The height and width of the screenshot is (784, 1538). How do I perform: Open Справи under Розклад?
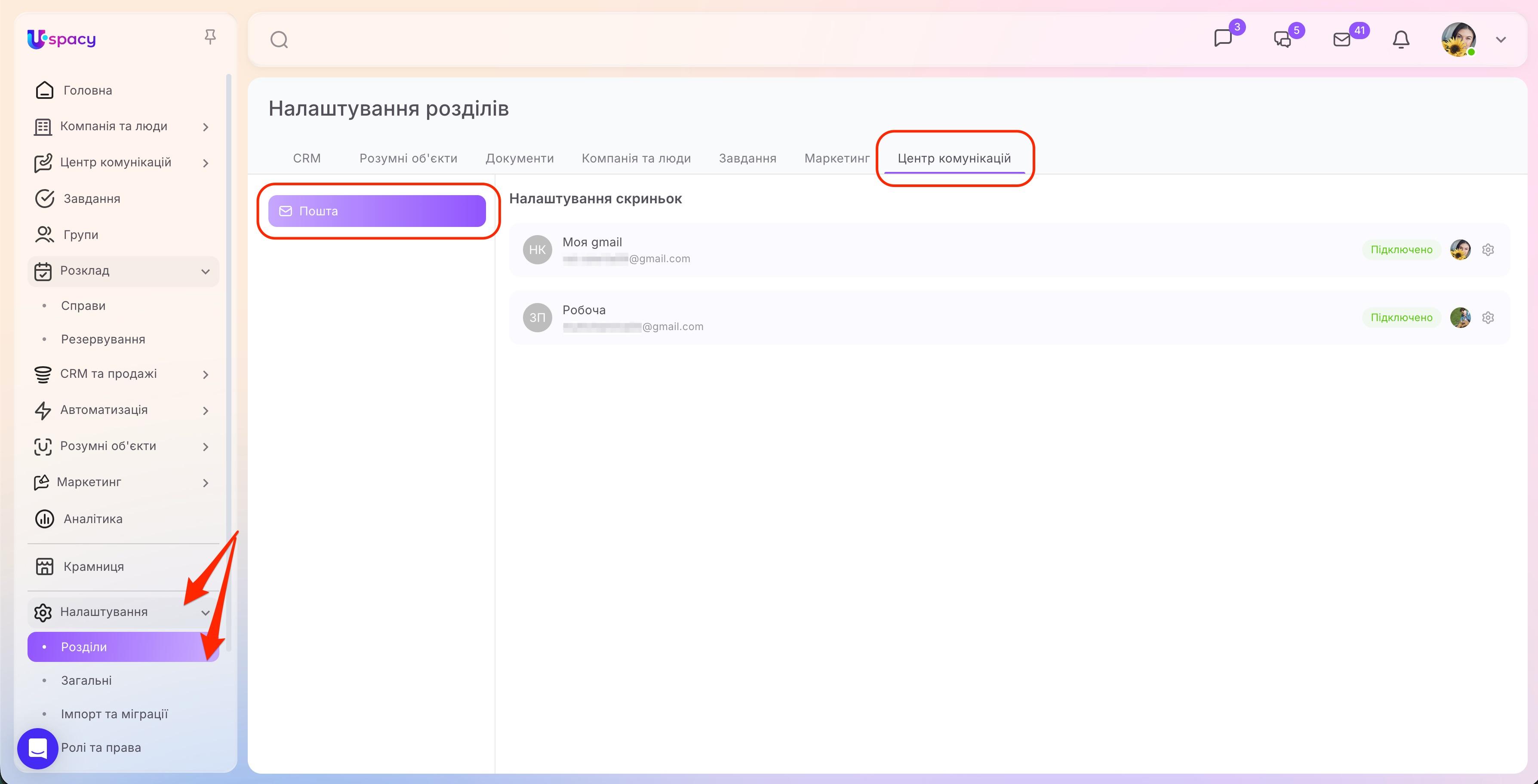pyautogui.click(x=83, y=306)
